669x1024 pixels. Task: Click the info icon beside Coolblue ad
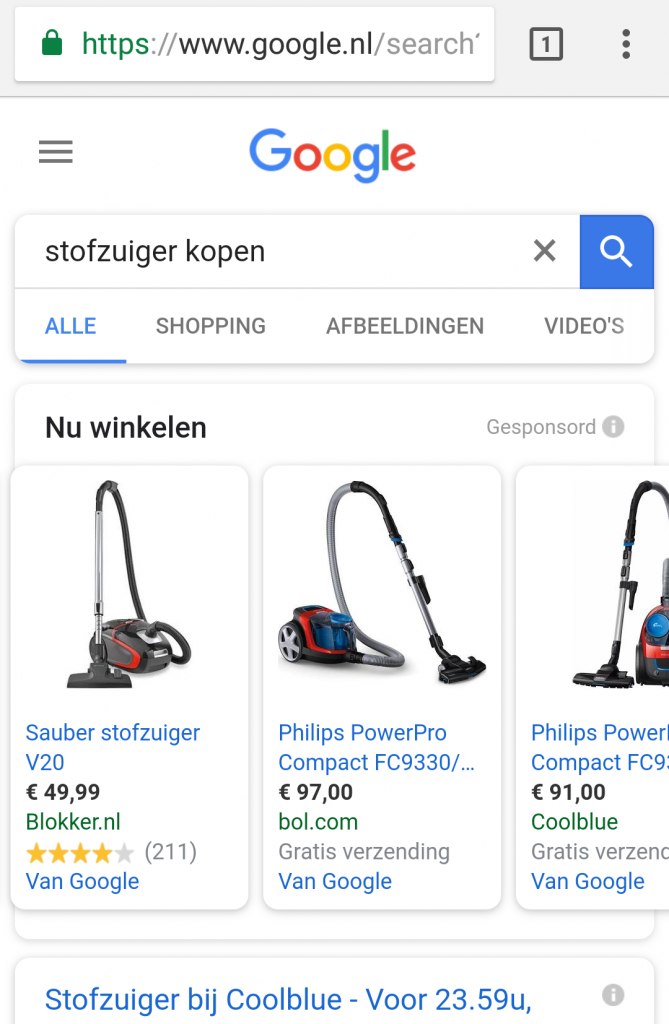613,995
